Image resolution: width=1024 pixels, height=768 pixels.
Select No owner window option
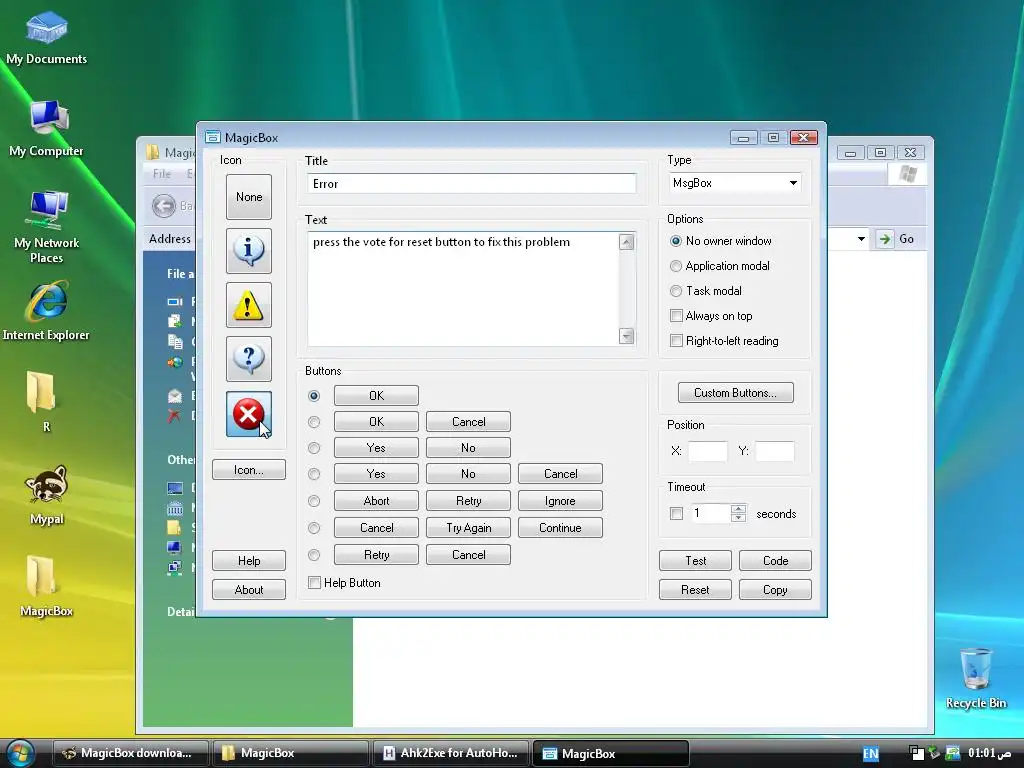(x=721, y=241)
